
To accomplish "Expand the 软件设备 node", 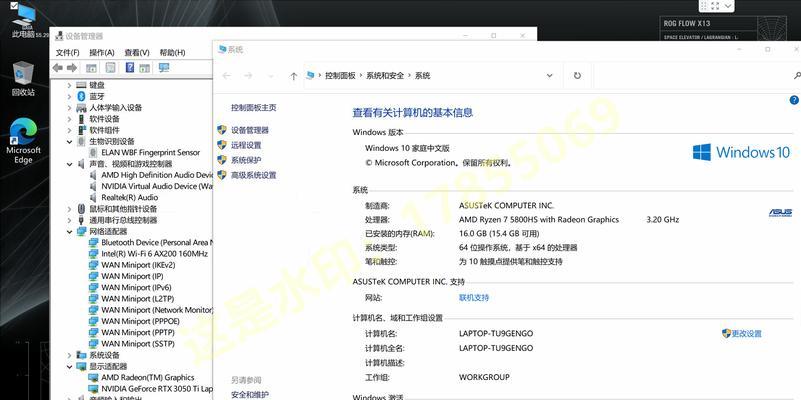I will [69, 119].
